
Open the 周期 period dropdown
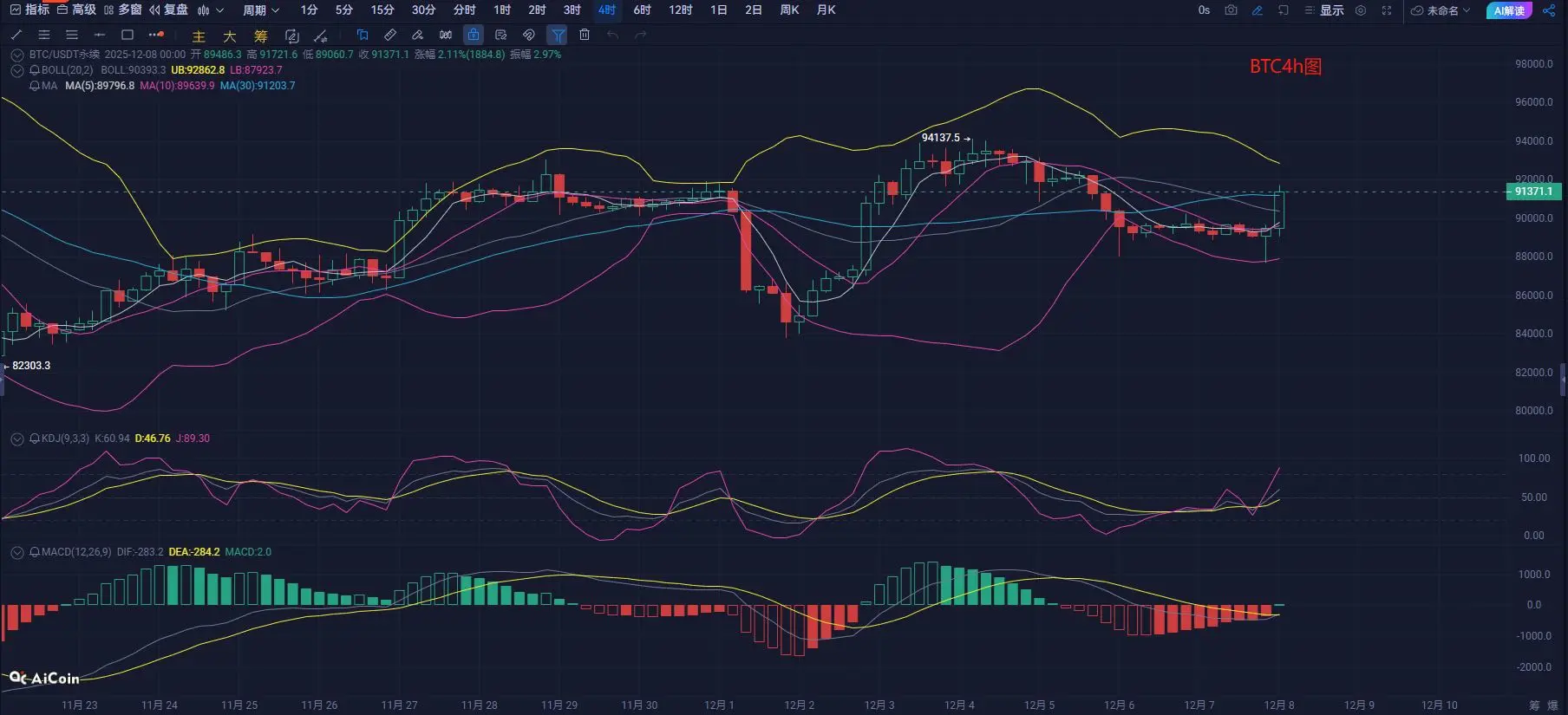[261, 10]
